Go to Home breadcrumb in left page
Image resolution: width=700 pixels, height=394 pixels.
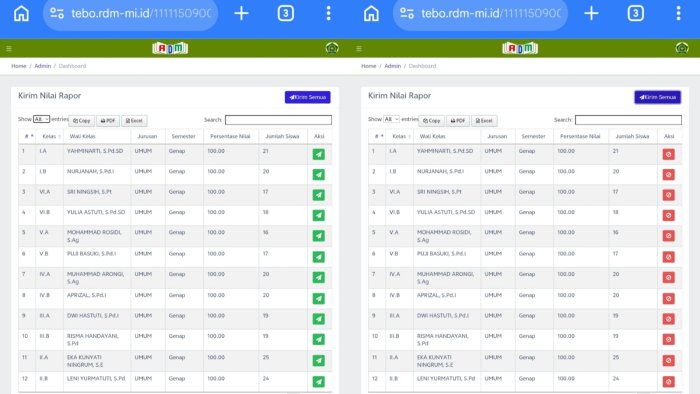(19, 66)
